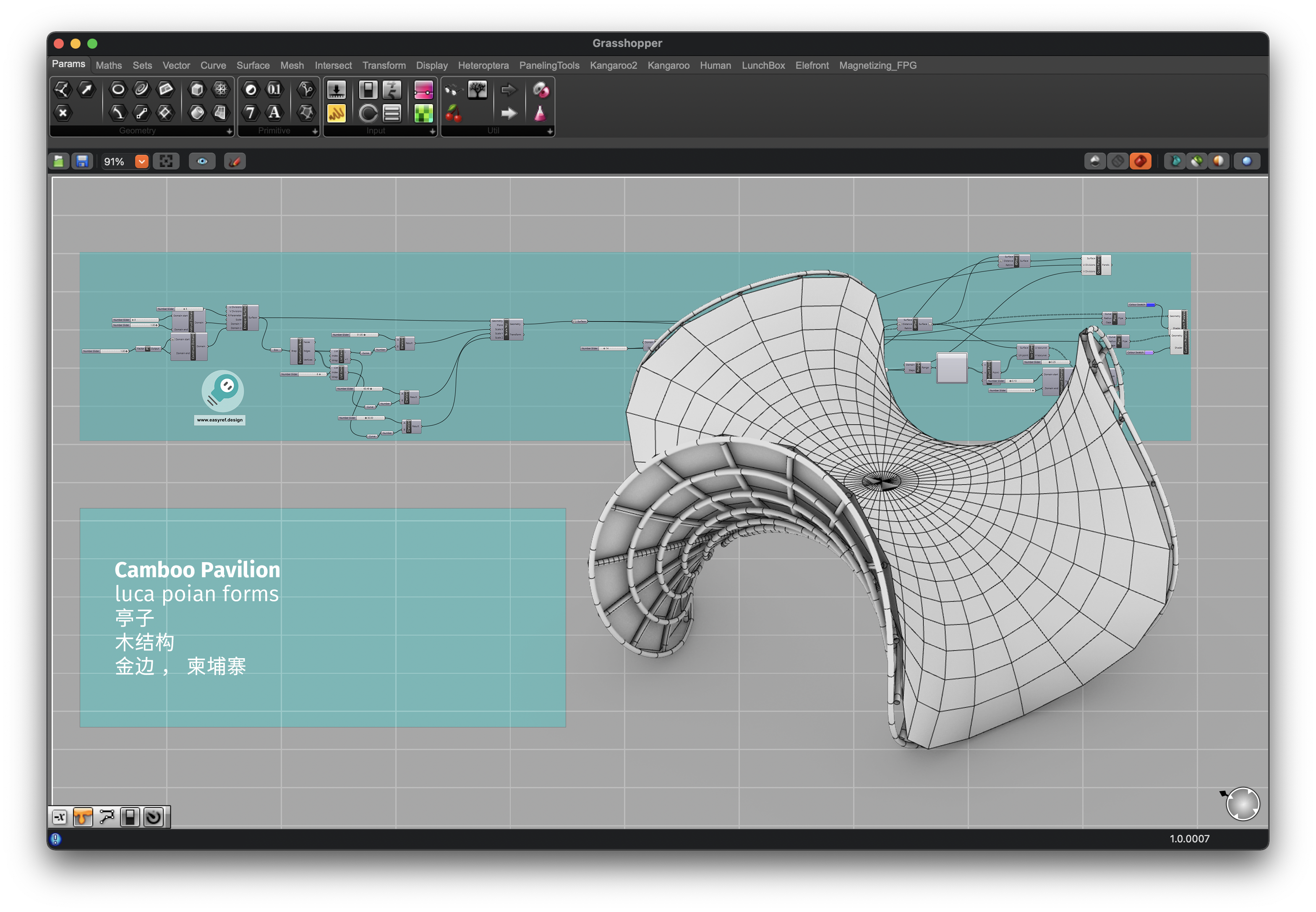Screen dimensions: 1316x912
Task: Click the Boolean Toggle component icon
Action: tap(368, 90)
